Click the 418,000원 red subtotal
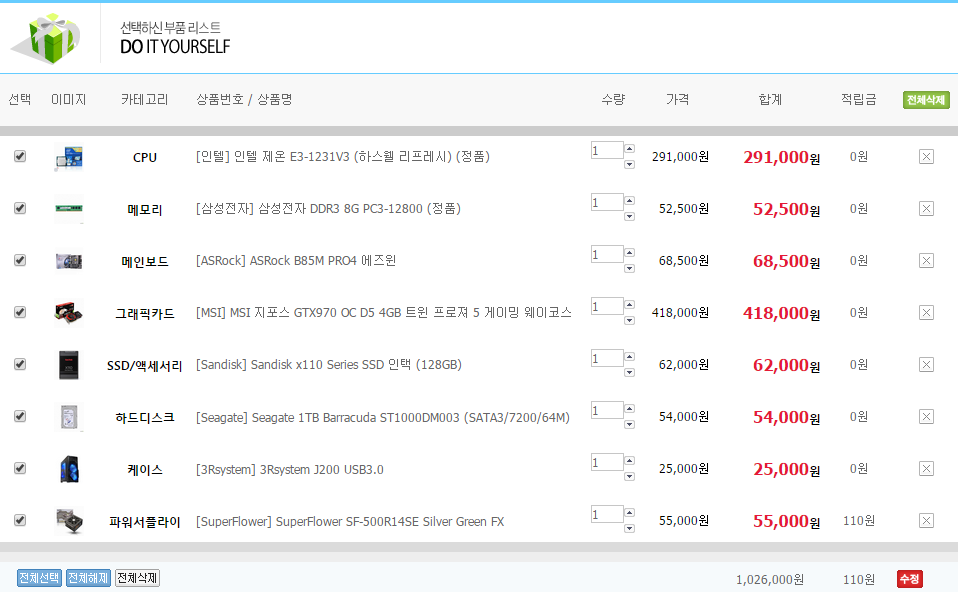This screenshot has height=592, width=958. click(x=781, y=313)
